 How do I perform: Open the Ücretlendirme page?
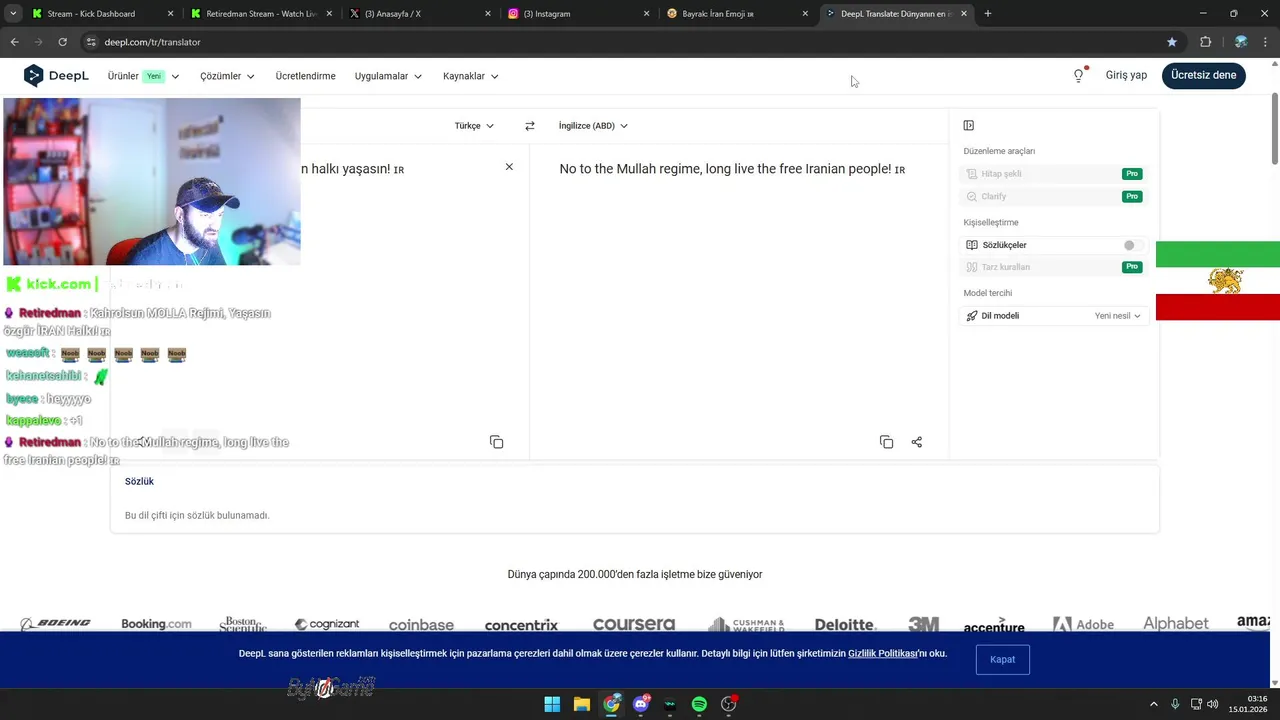tap(306, 76)
